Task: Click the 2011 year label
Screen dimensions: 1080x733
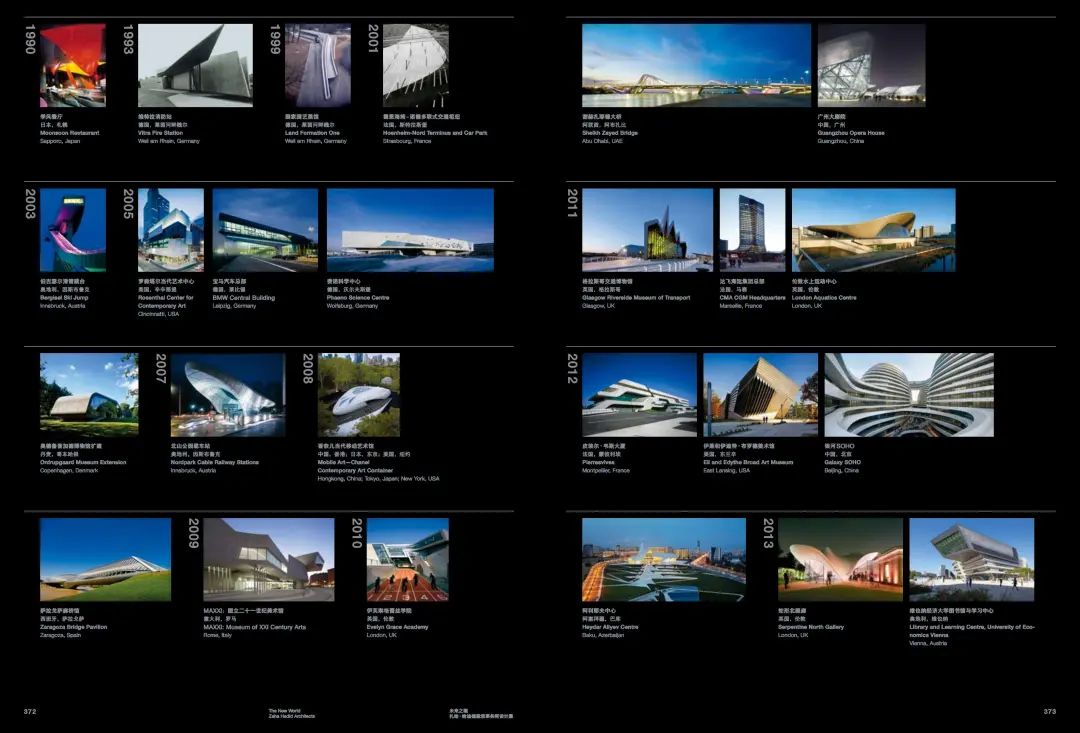Action: pyautogui.click(x=572, y=204)
